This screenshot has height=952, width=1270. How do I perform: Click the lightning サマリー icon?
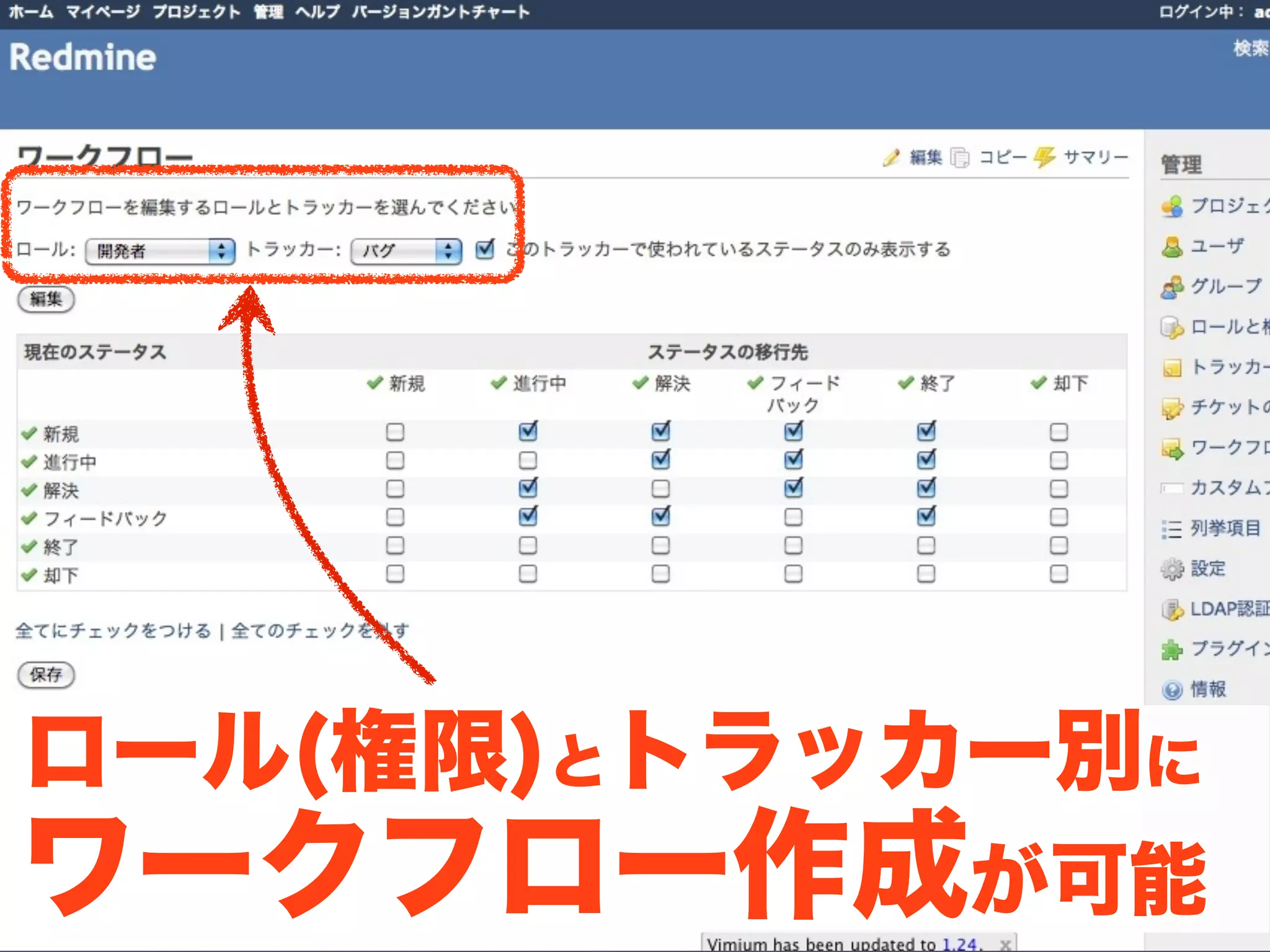1044,157
